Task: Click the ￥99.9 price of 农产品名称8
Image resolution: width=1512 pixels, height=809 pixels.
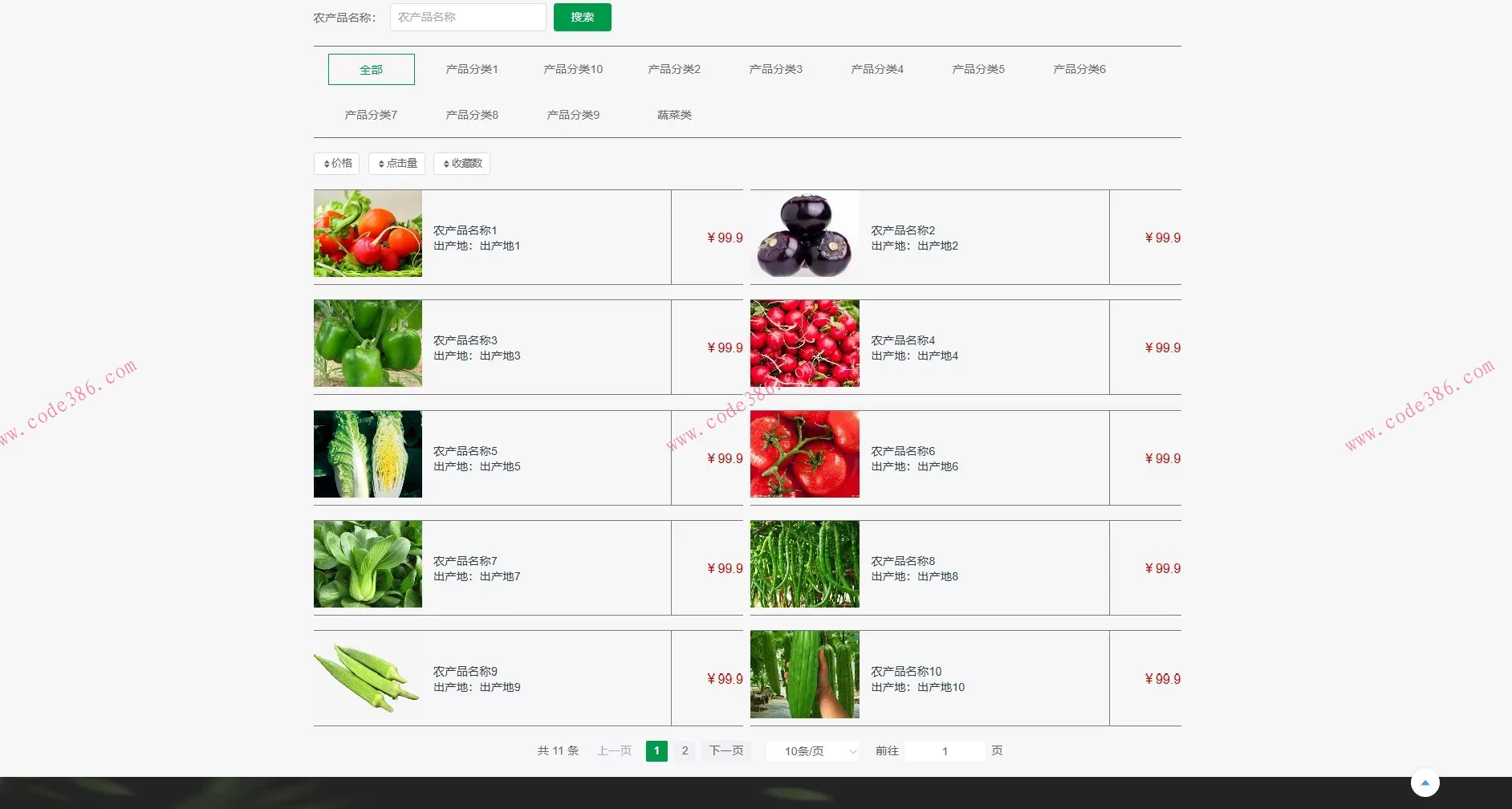Action: [1163, 569]
